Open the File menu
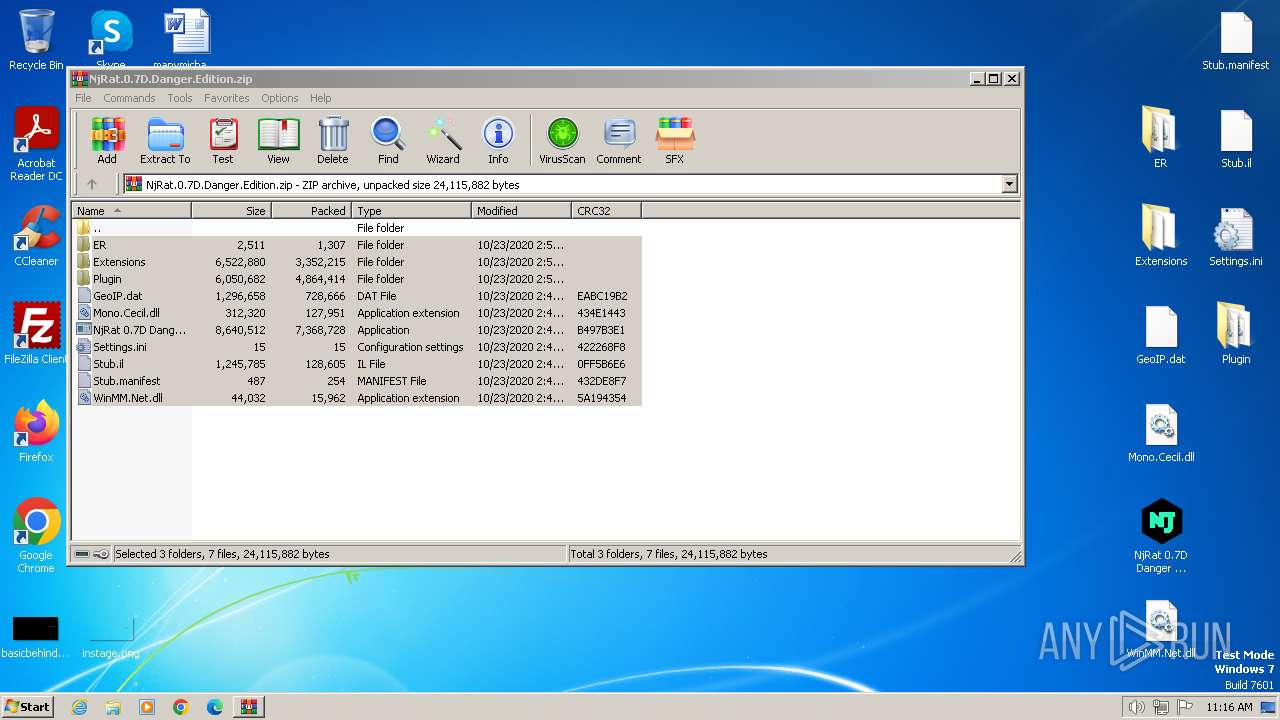 pos(83,98)
